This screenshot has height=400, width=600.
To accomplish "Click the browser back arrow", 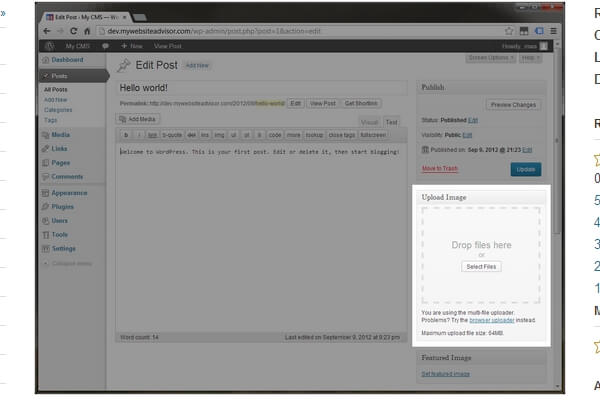I will pyautogui.click(x=47, y=31).
